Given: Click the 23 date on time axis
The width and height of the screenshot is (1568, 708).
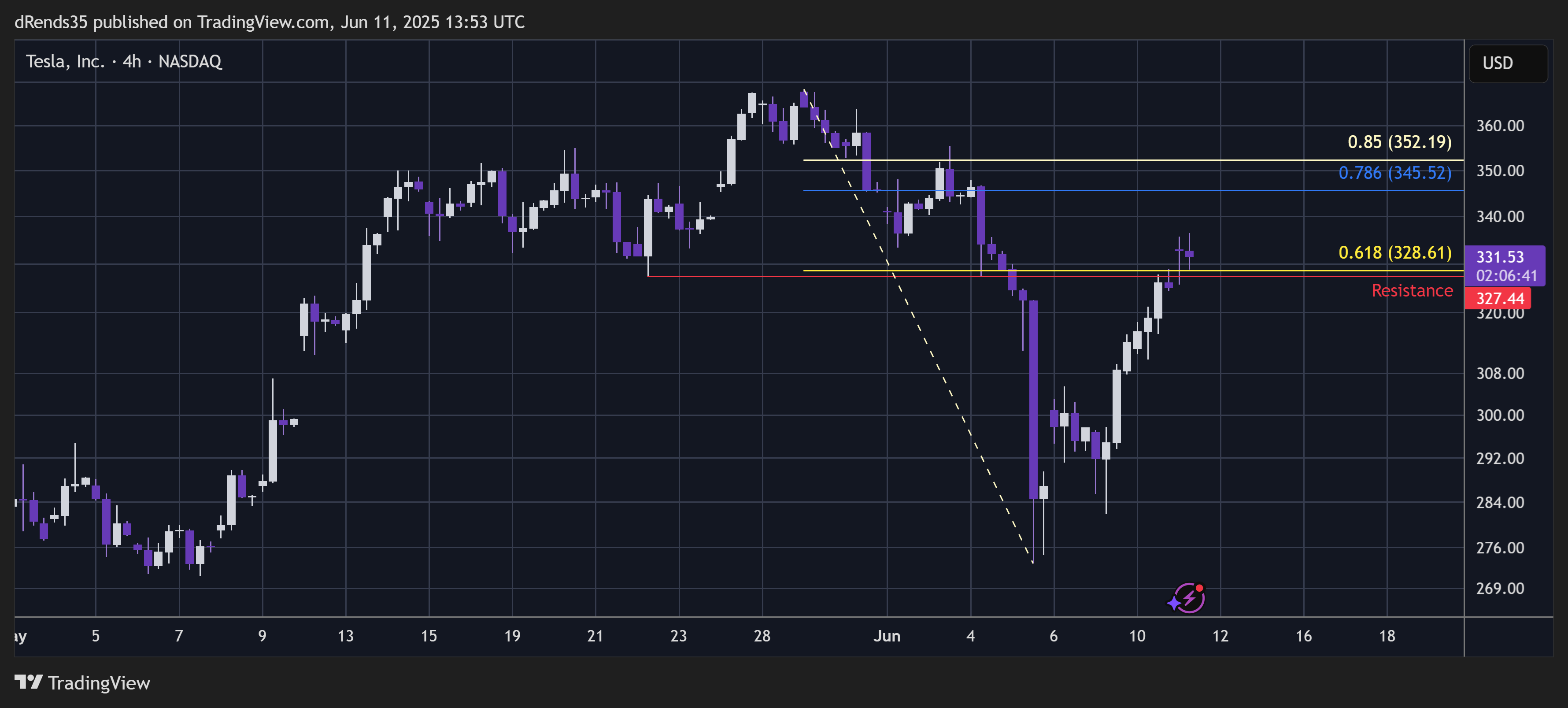Looking at the screenshot, I should (x=679, y=636).
